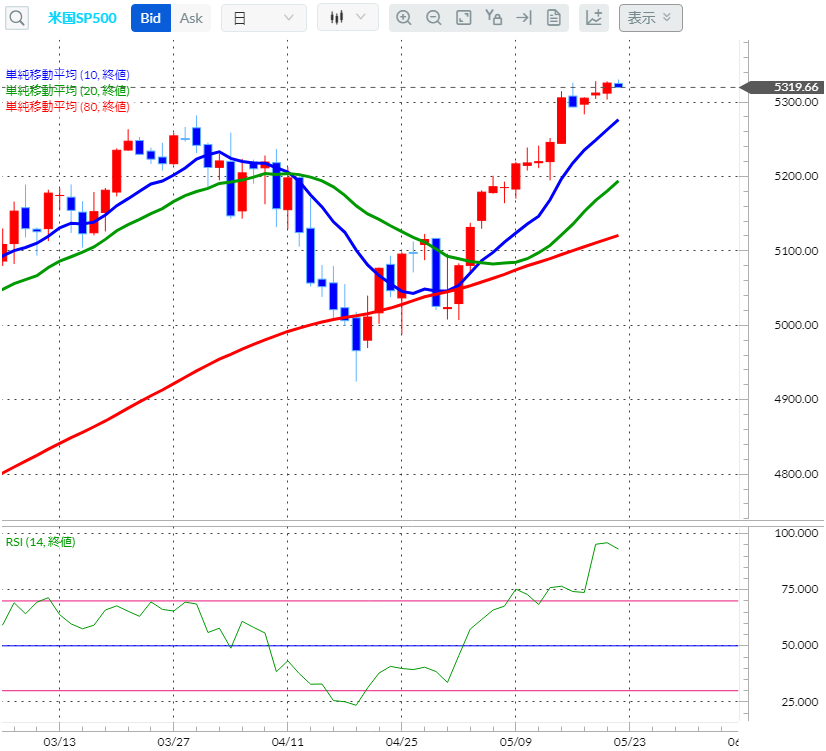The width and height of the screenshot is (826, 751).
Task: Open the chart type dropdown
Action: coord(347,18)
